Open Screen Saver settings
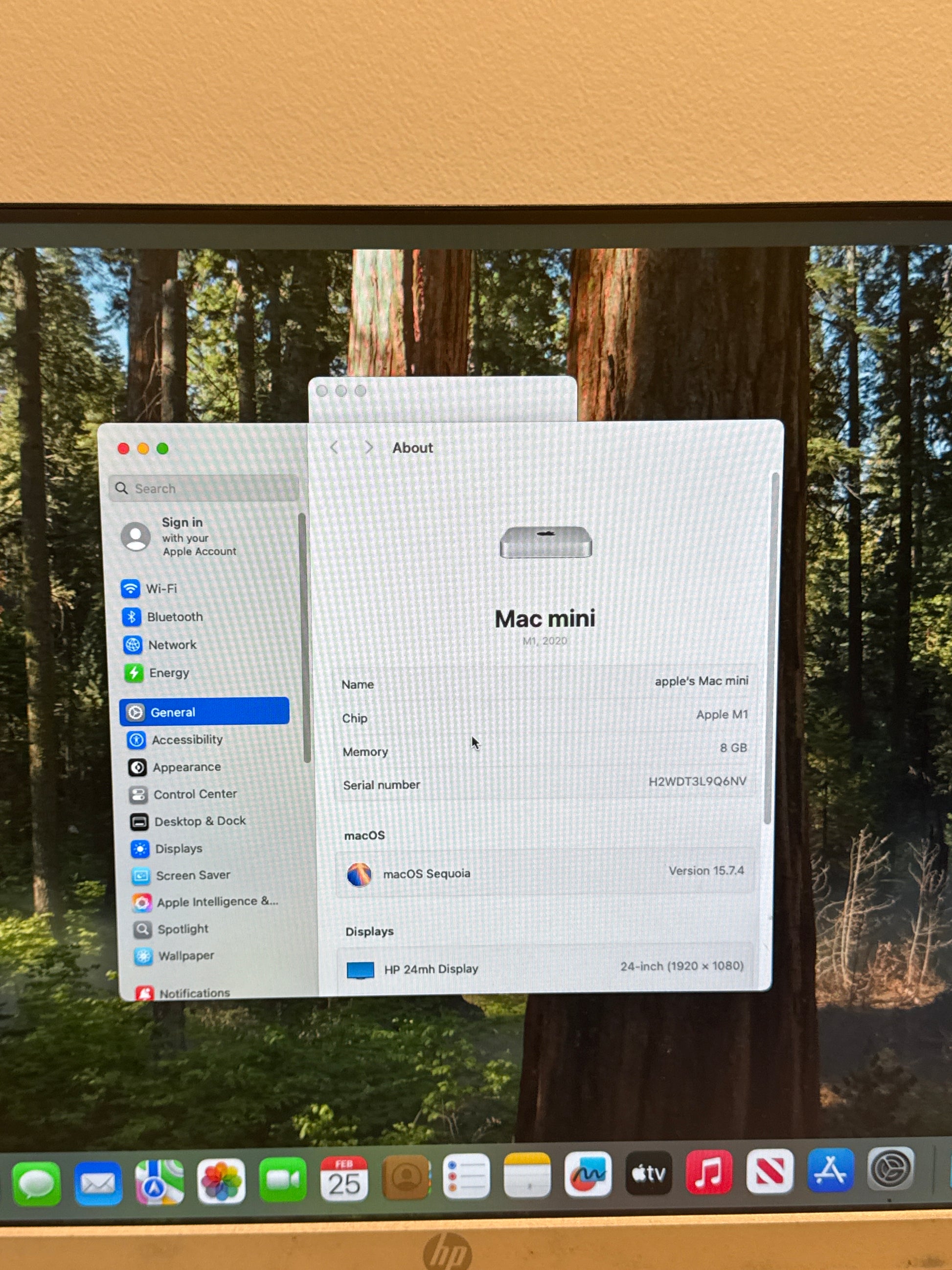The image size is (952, 1270). point(192,875)
